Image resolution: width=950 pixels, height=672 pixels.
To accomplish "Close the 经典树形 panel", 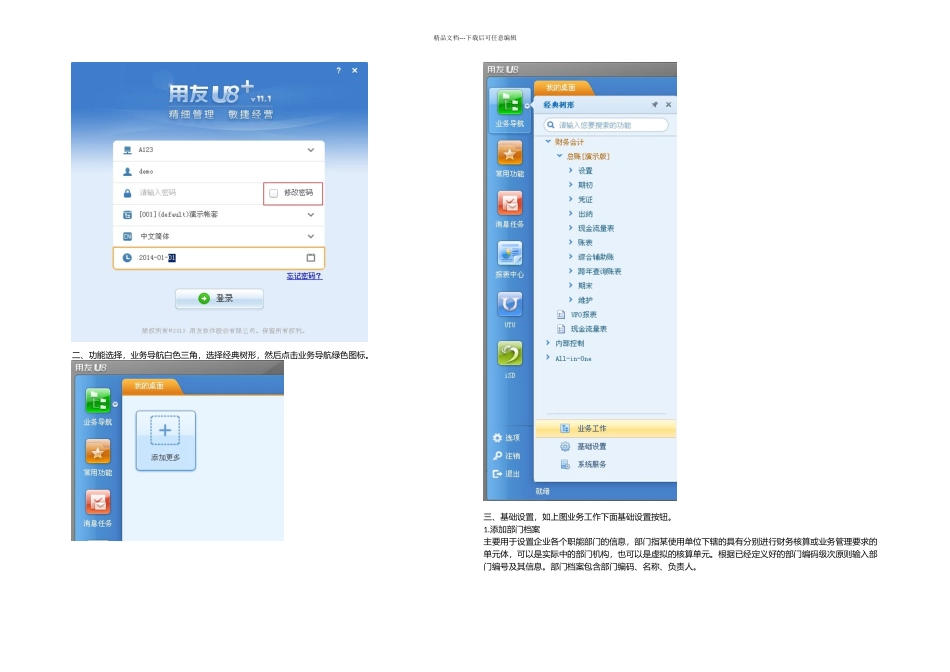I will (668, 105).
